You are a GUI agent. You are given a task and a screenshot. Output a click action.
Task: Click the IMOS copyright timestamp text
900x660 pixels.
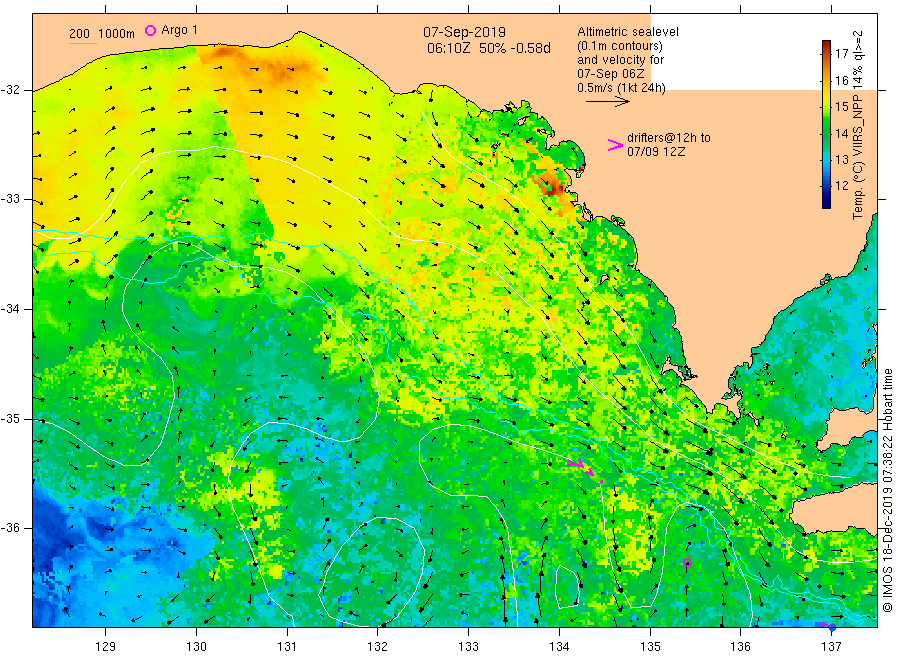coord(887,490)
